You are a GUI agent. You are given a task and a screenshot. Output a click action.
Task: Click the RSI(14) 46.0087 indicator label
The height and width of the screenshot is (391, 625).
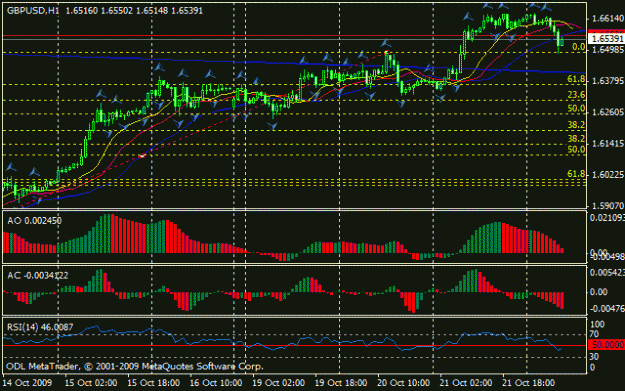(x=40, y=327)
